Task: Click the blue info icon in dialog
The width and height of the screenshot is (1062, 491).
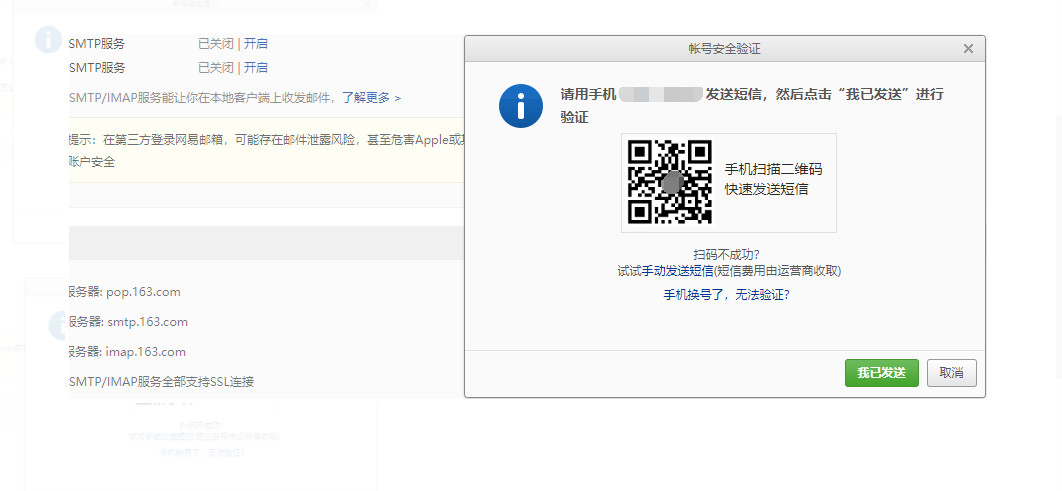Action: [521, 106]
